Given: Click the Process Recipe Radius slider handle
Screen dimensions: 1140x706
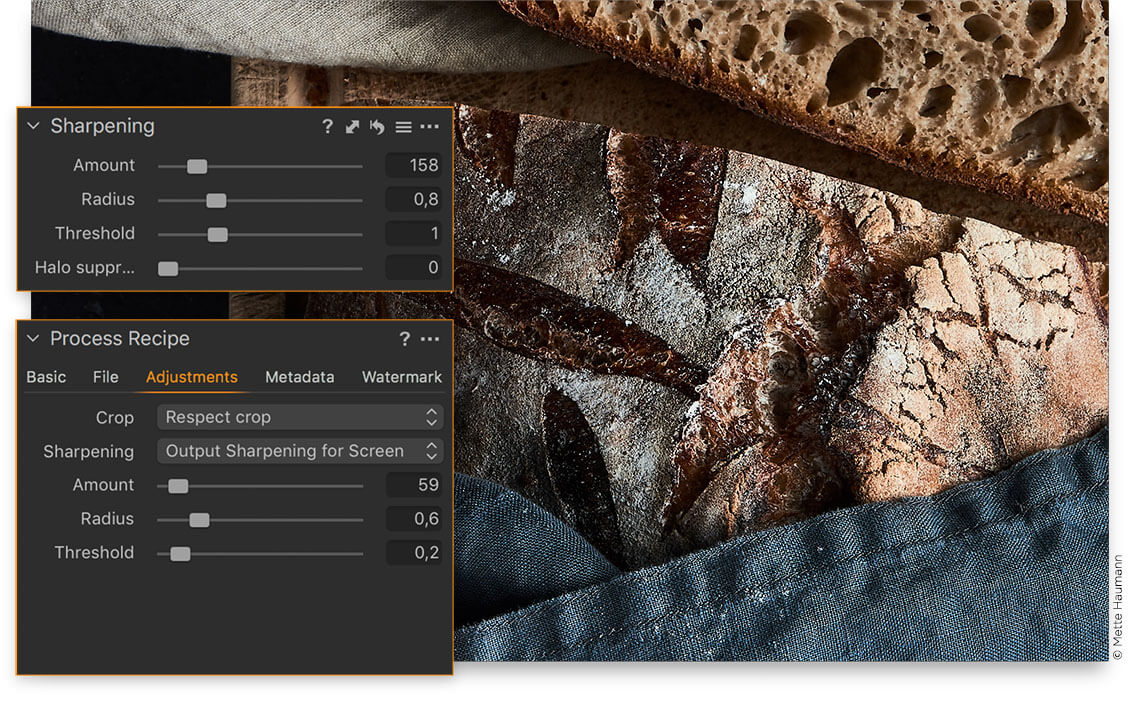Looking at the screenshot, I should click(x=199, y=519).
